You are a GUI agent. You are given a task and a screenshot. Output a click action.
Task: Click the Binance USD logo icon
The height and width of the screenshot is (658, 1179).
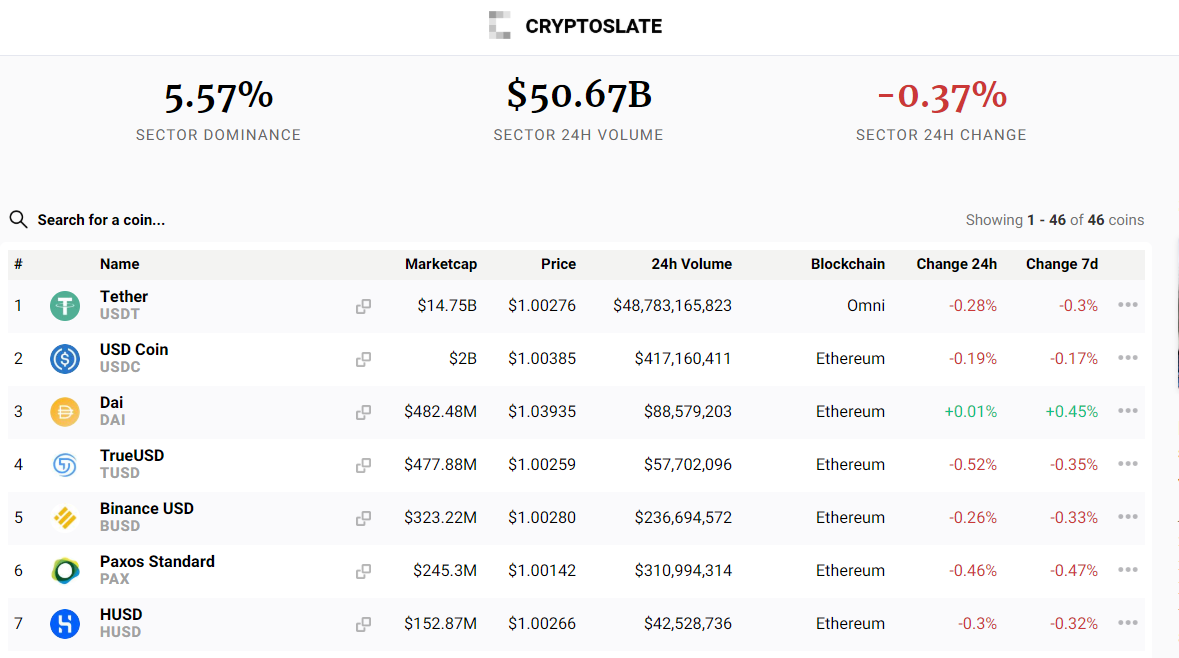[x=65, y=518]
